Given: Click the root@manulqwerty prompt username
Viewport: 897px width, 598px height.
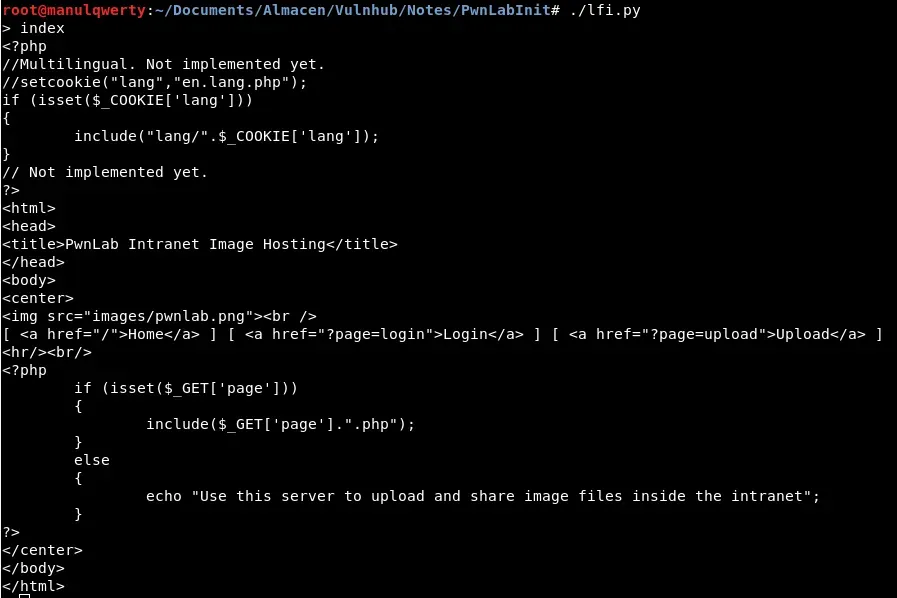Looking at the screenshot, I should [60, 10].
